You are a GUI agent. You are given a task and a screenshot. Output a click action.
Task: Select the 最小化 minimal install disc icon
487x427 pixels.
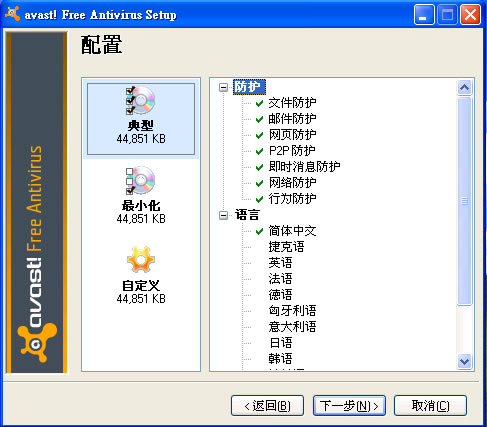(x=140, y=180)
